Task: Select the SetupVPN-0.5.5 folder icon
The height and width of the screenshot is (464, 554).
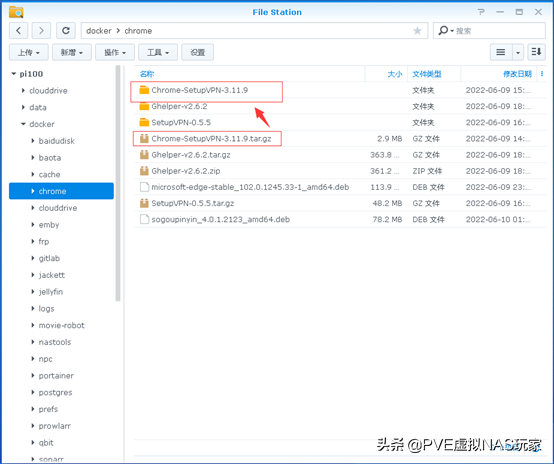Action: [x=144, y=122]
